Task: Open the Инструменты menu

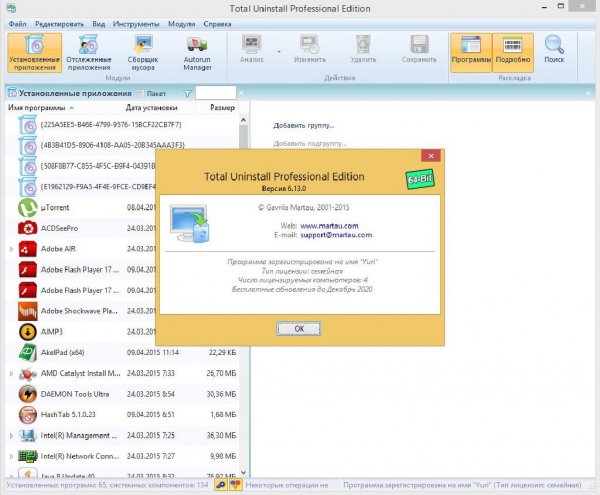Action: [x=136, y=24]
